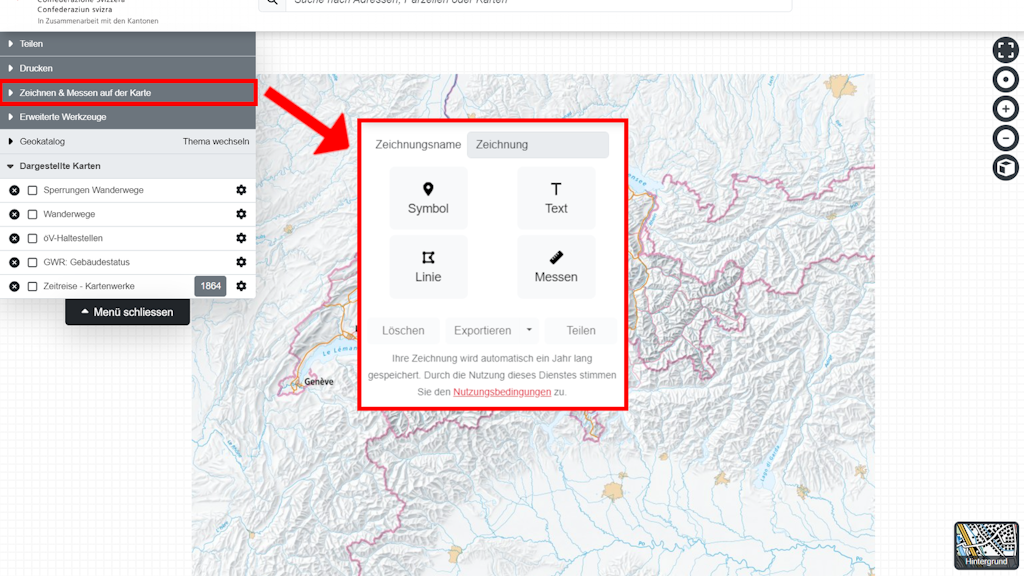The image size is (1024, 576).
Task: Collapse the Dargestellte Karten section
Action: point(60,166)
